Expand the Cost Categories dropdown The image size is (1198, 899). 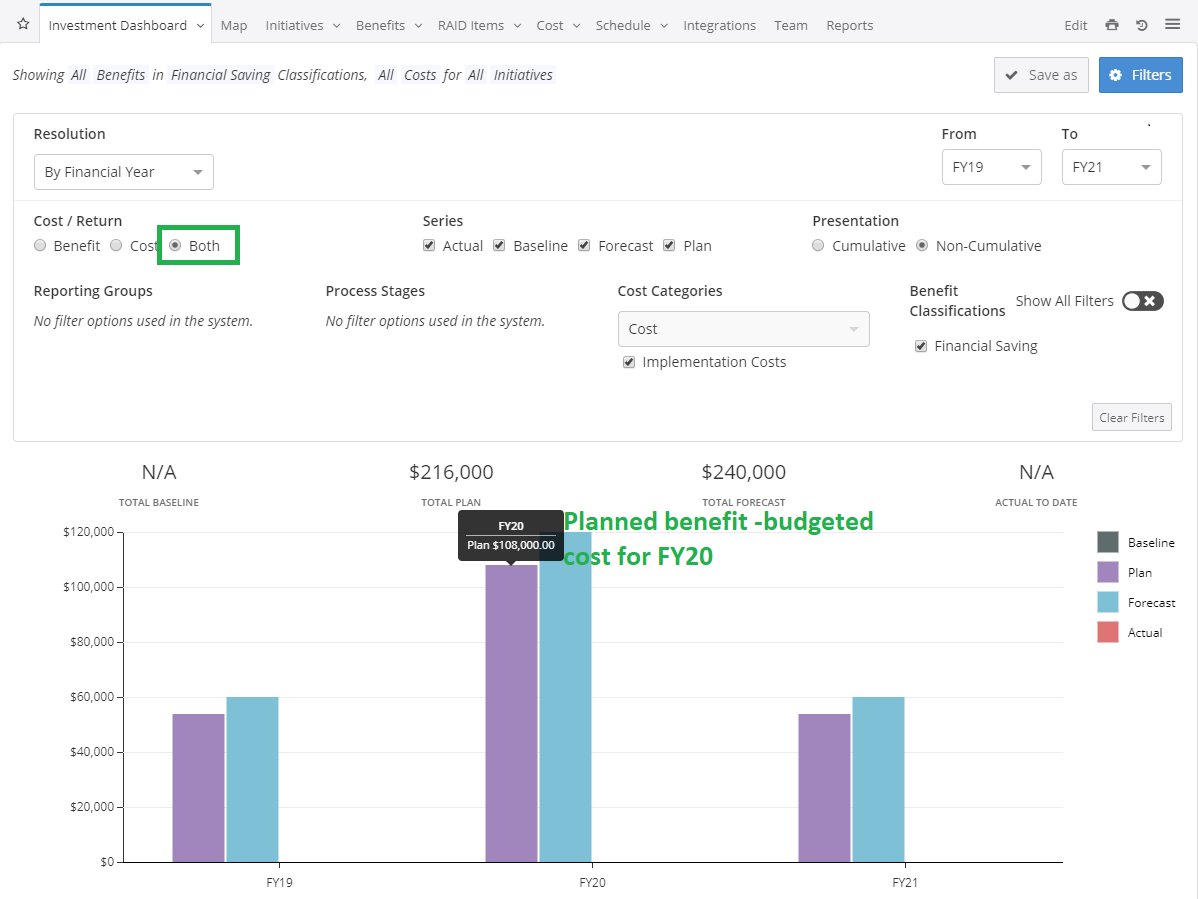click(x=743, y=329)
